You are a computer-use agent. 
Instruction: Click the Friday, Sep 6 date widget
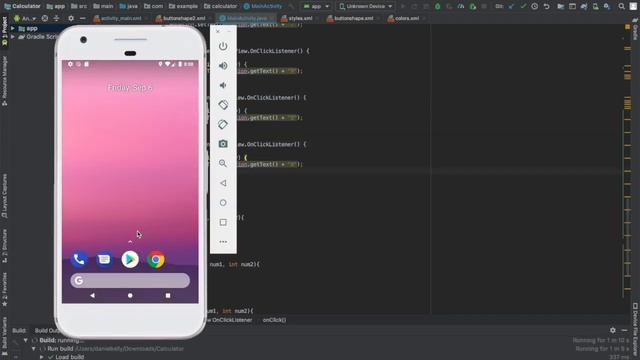coord(130,87)
